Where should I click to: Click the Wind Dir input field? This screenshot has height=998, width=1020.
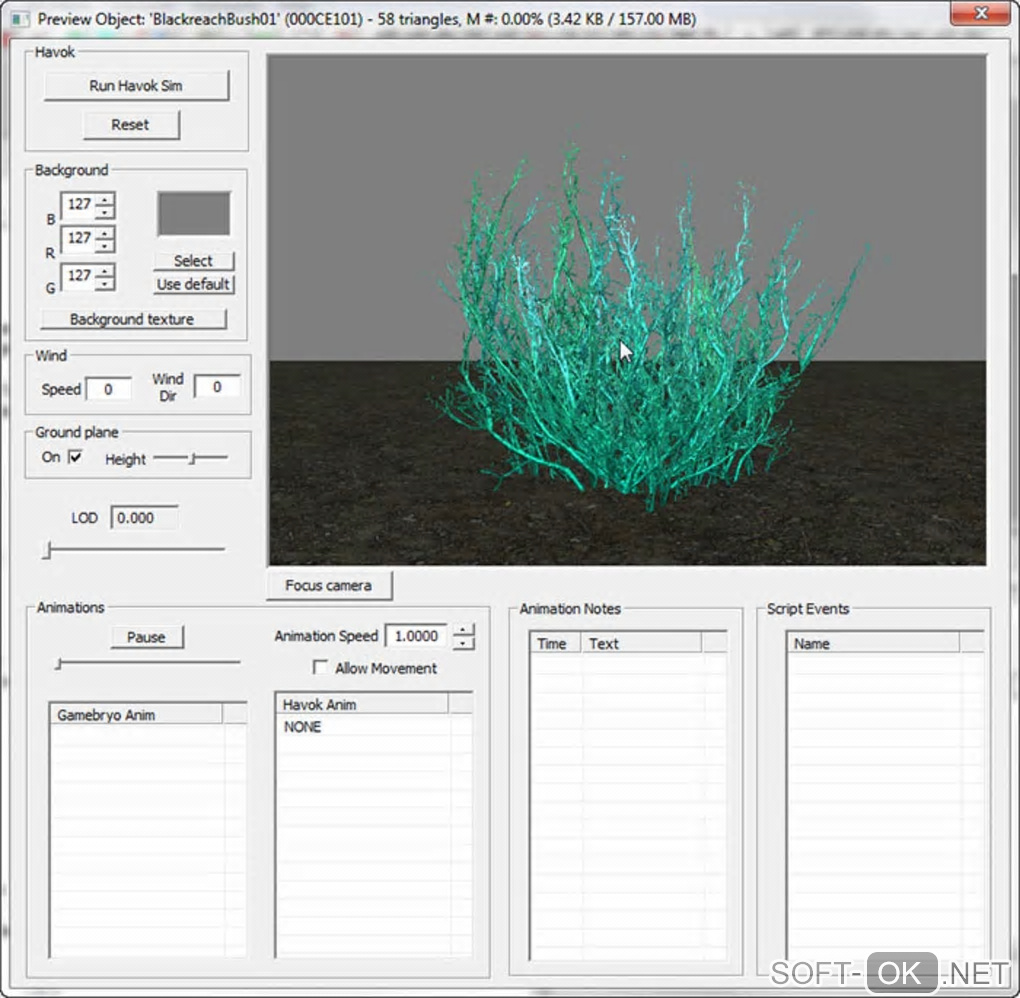[217, 387]
